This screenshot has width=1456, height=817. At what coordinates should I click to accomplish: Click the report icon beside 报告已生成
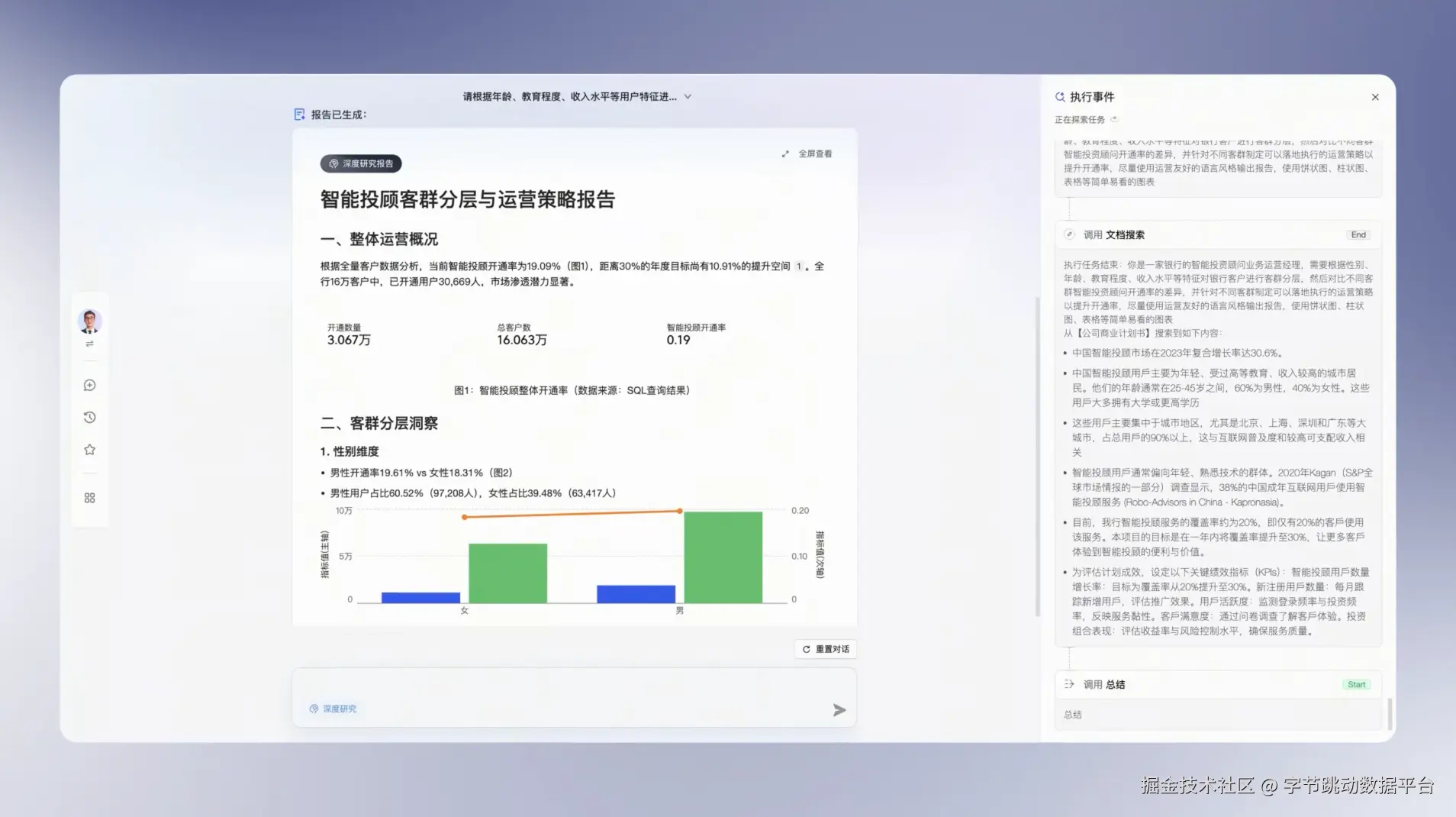coord(299,115)
